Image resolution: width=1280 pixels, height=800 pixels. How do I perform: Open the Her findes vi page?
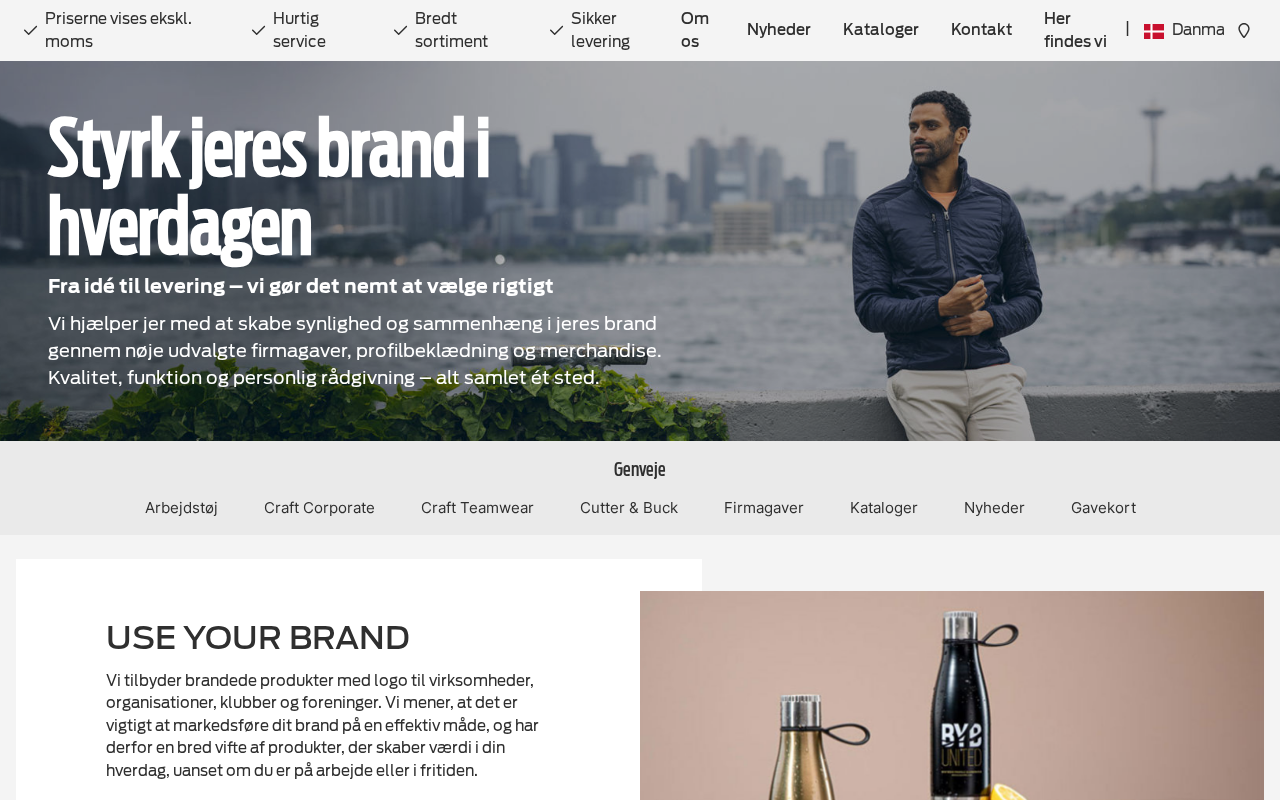click(1075, 30)
